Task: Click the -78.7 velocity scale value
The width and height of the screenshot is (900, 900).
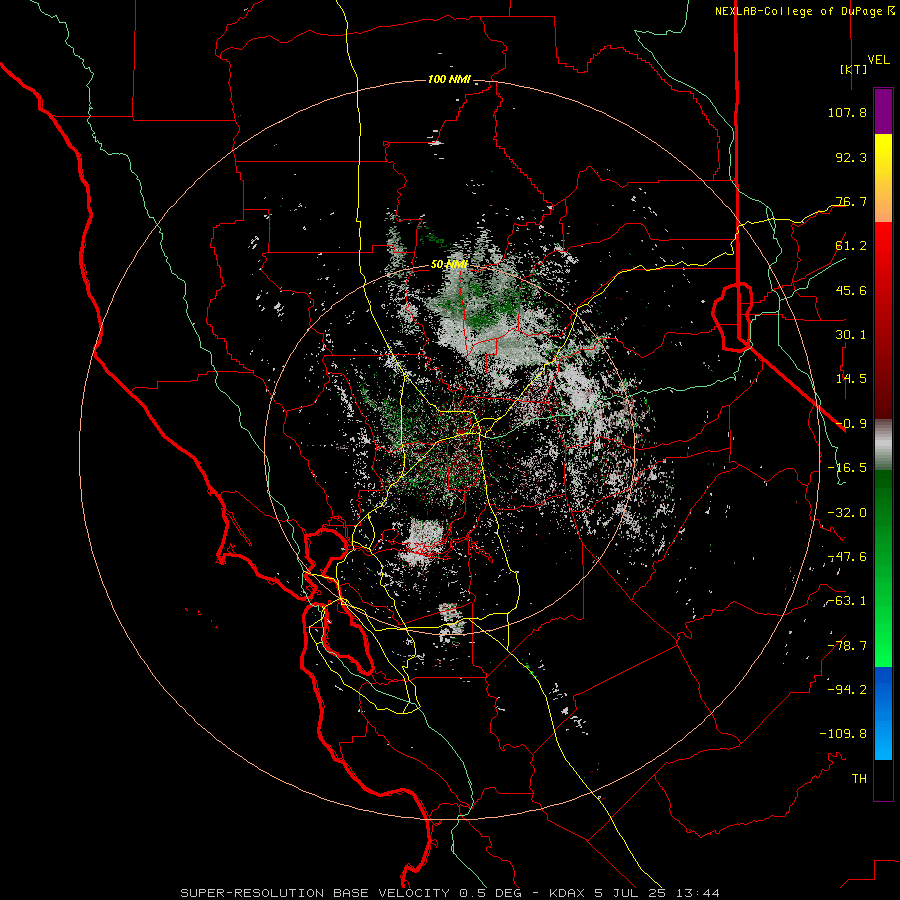Action: tap(847, 646)
